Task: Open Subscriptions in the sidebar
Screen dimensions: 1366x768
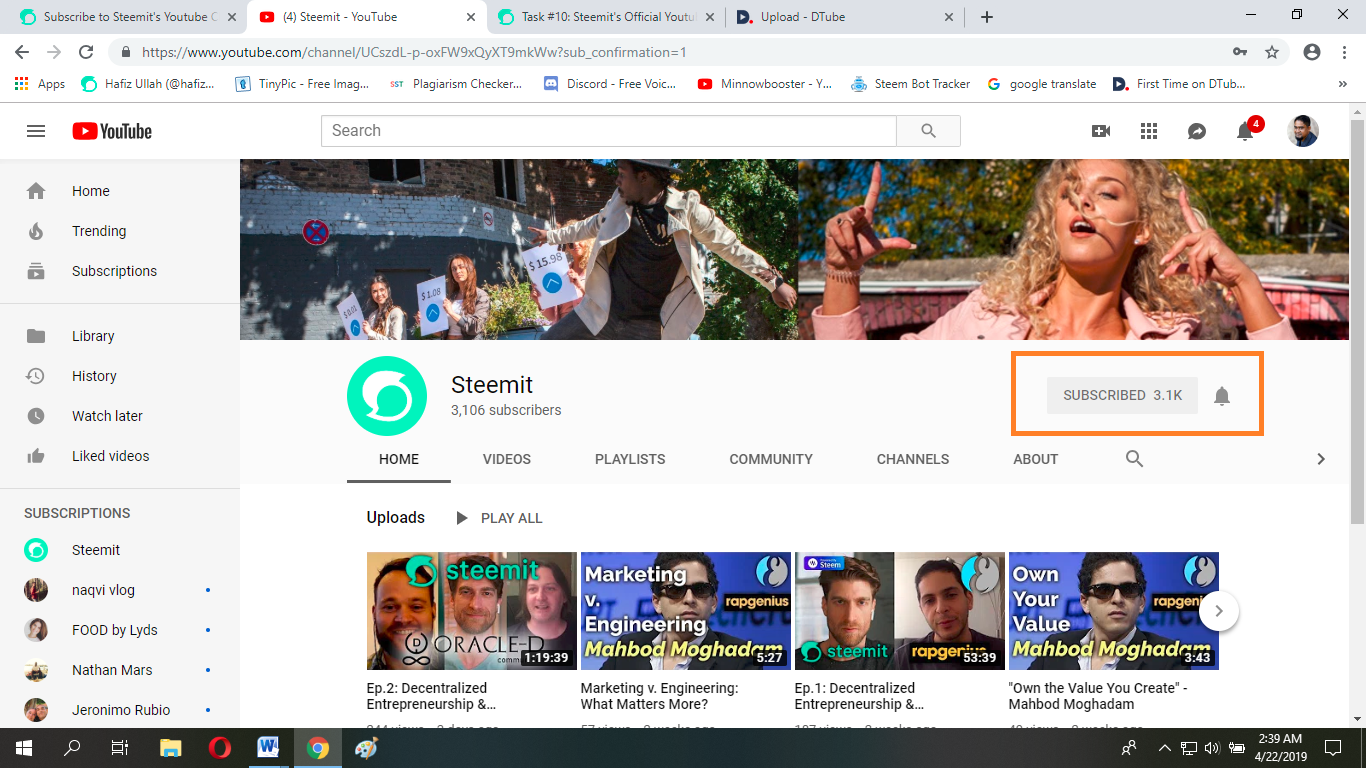Action: 120,271
